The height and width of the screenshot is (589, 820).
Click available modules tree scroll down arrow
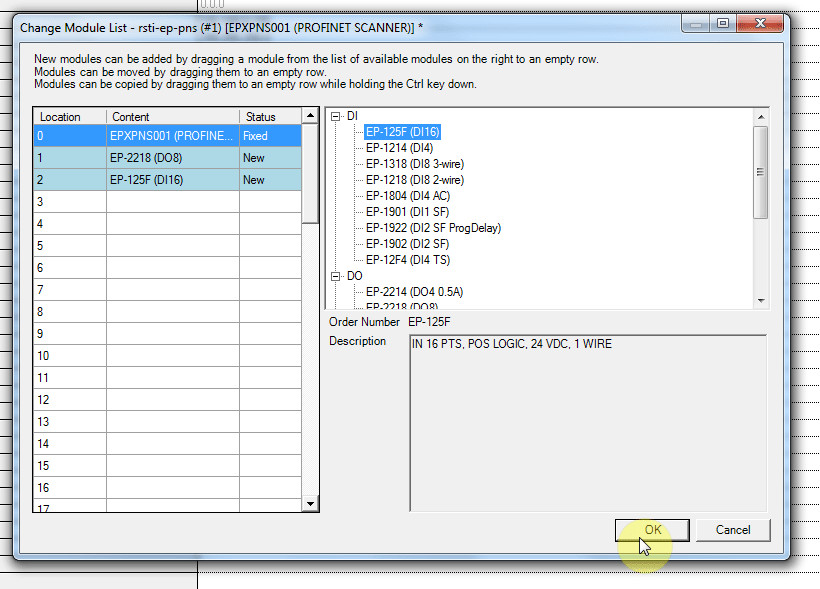point(761,301)
